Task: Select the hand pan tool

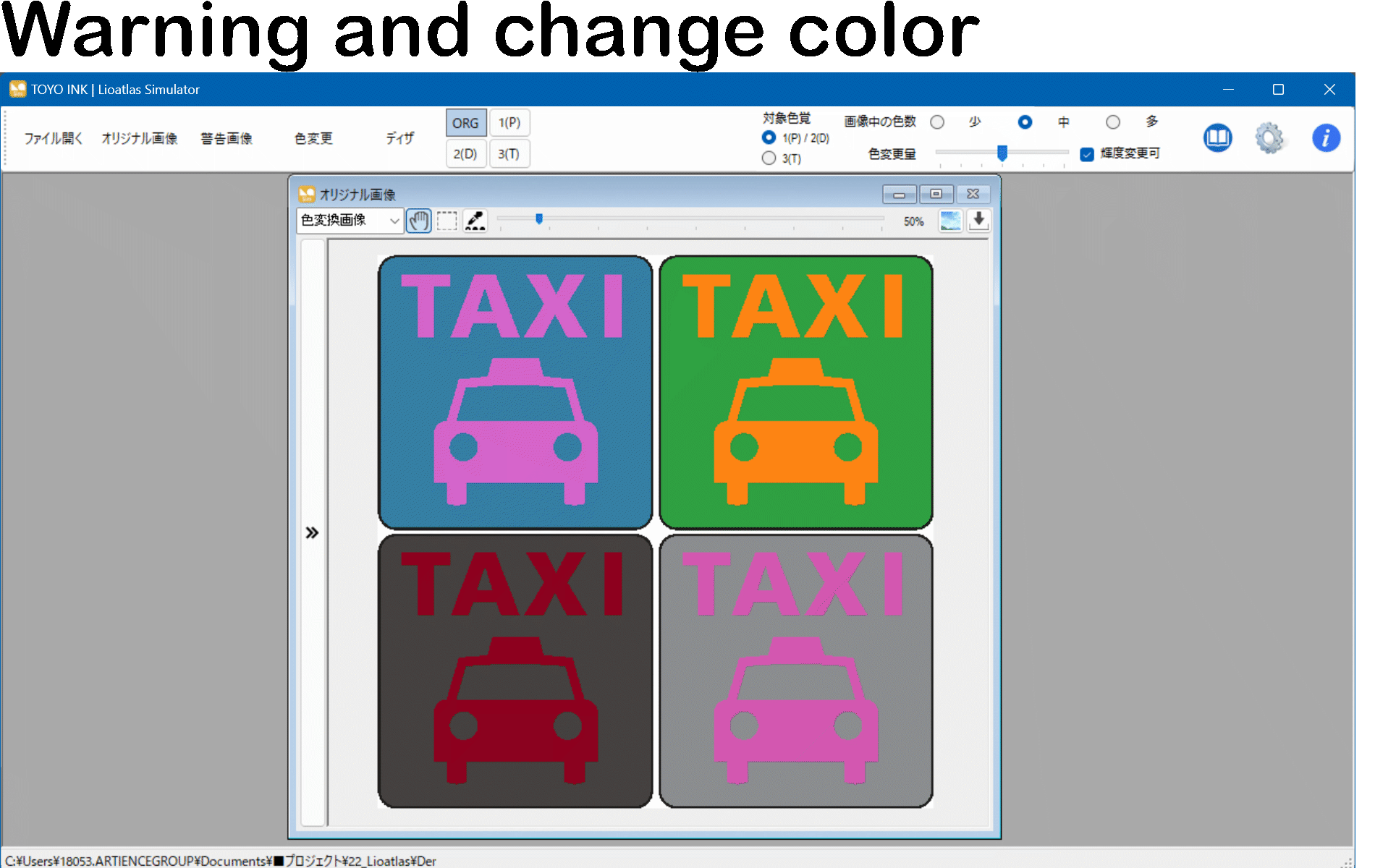Action: coord(418,221)
